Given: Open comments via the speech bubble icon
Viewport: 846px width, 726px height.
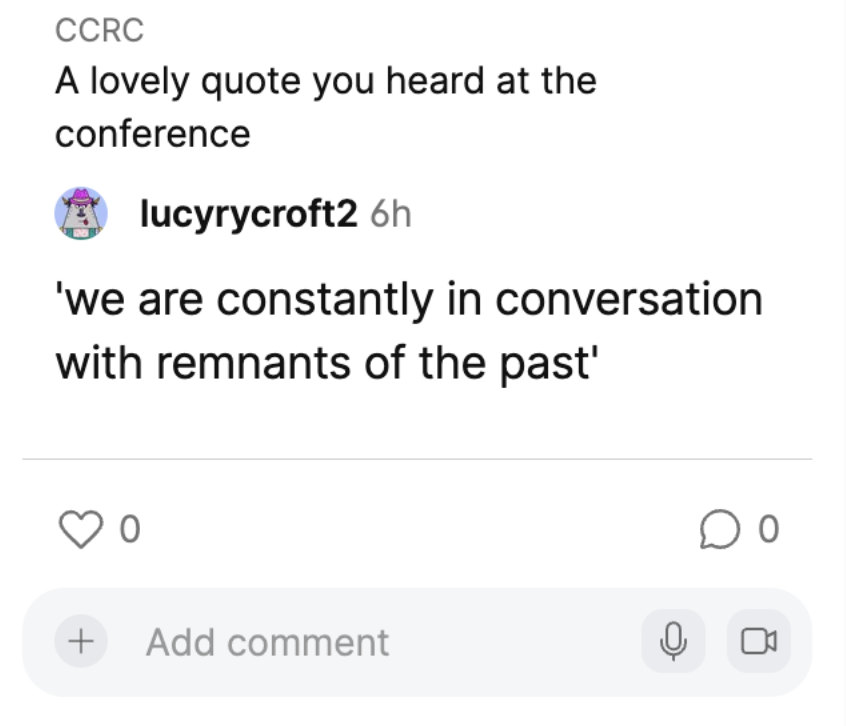Looking at the screenshot, I should pyautogui.click(x=732, y=529).
